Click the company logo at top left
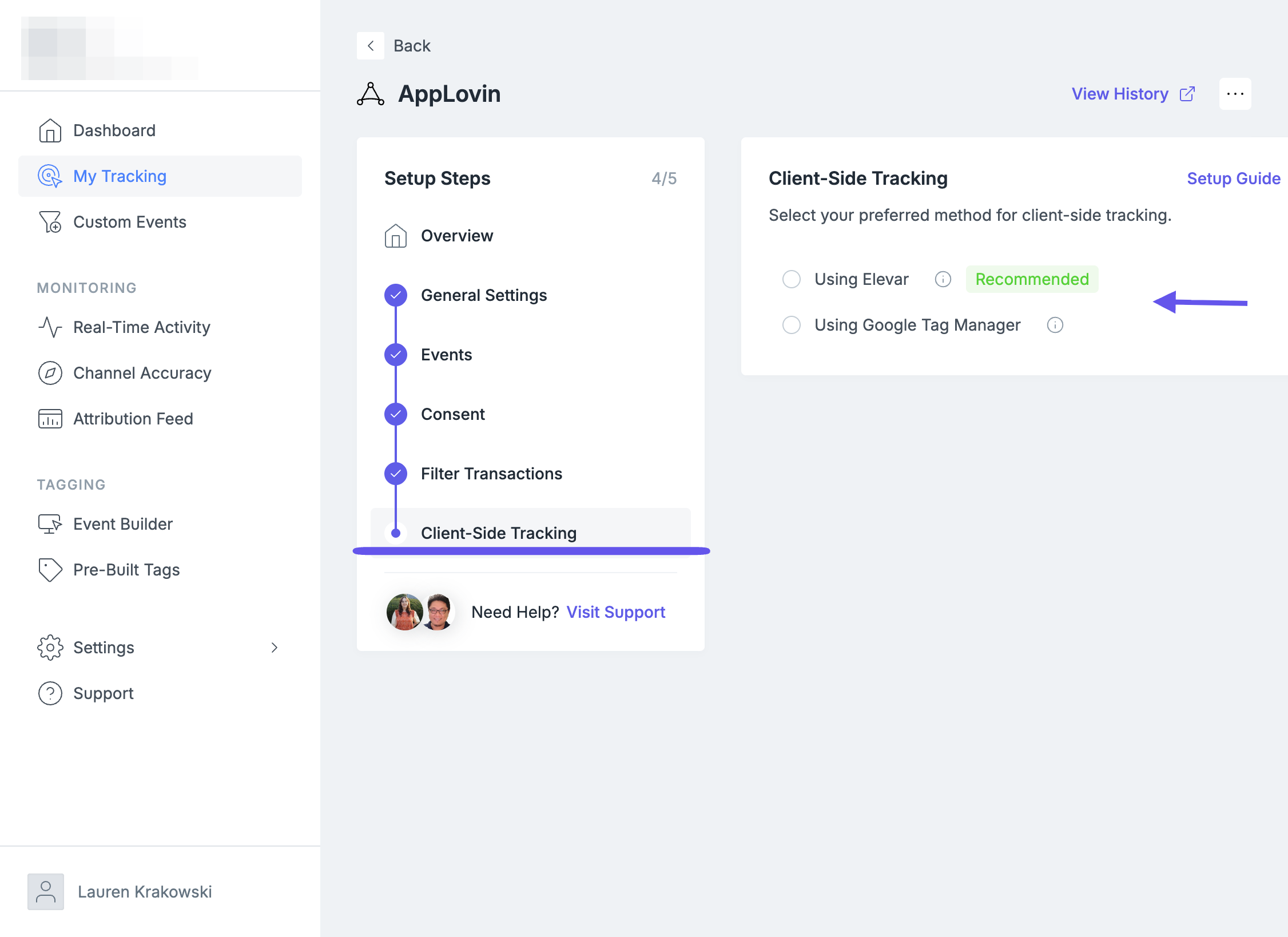 [x=110, y=48]
